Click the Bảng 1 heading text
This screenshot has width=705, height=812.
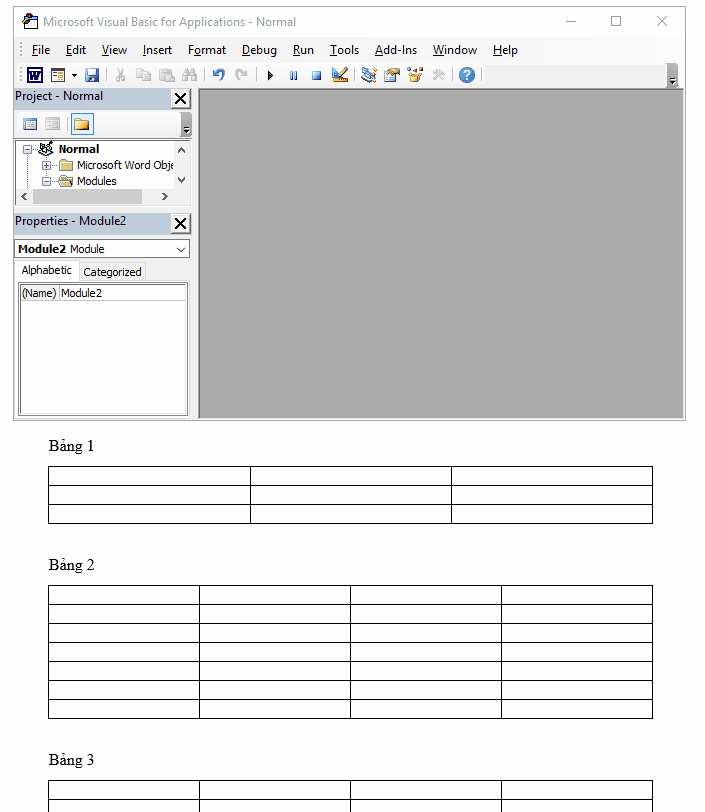[71, 446]
